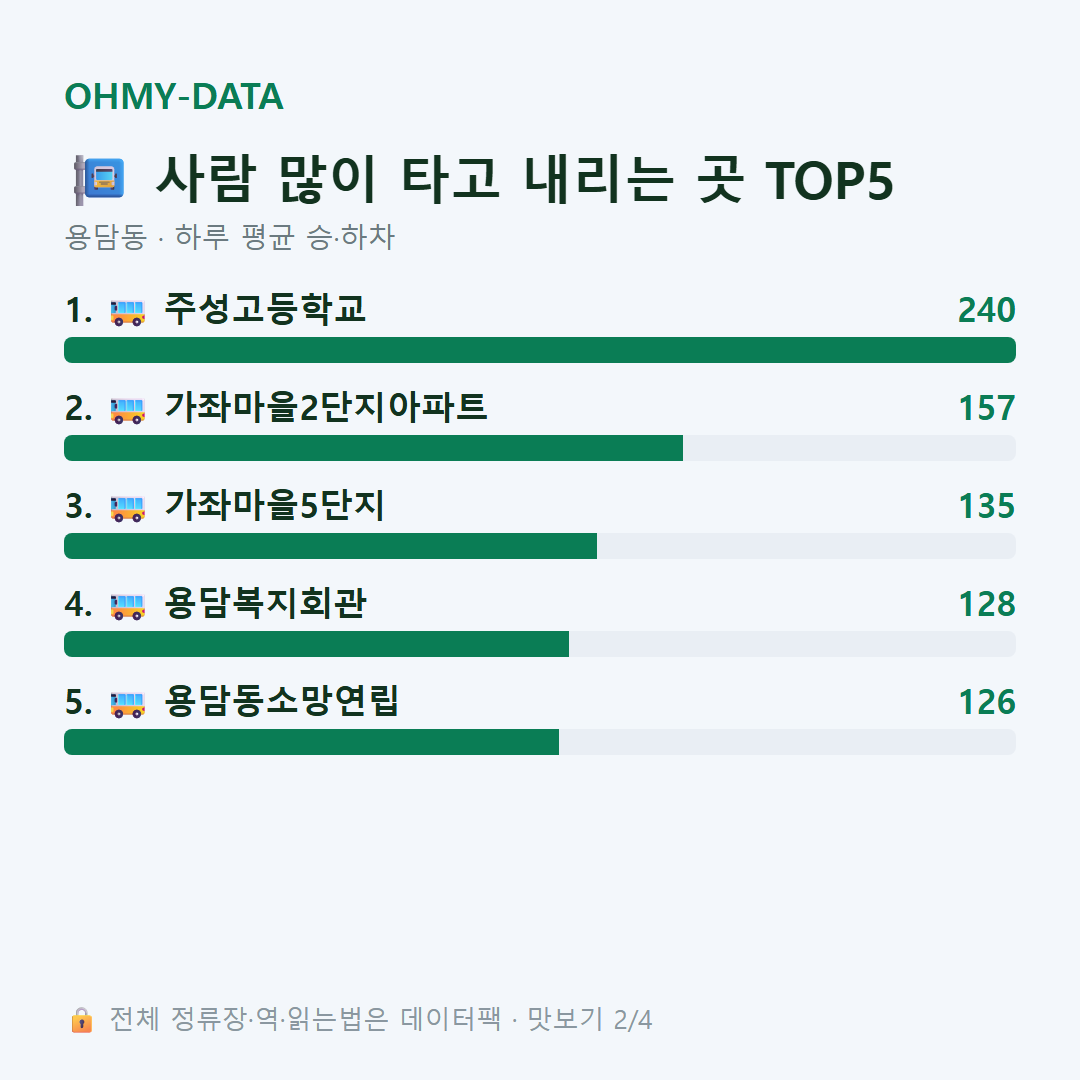This screenshot has width=1080, height=1080.
Task: Click the full-width bar for 주성고등학교
Action: (x=540, y=350)
